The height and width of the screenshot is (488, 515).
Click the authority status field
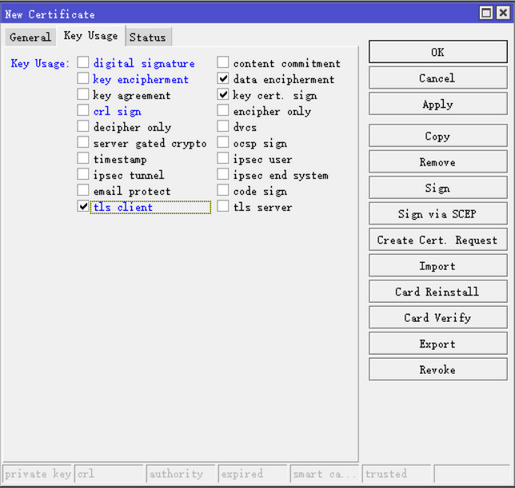181,474
